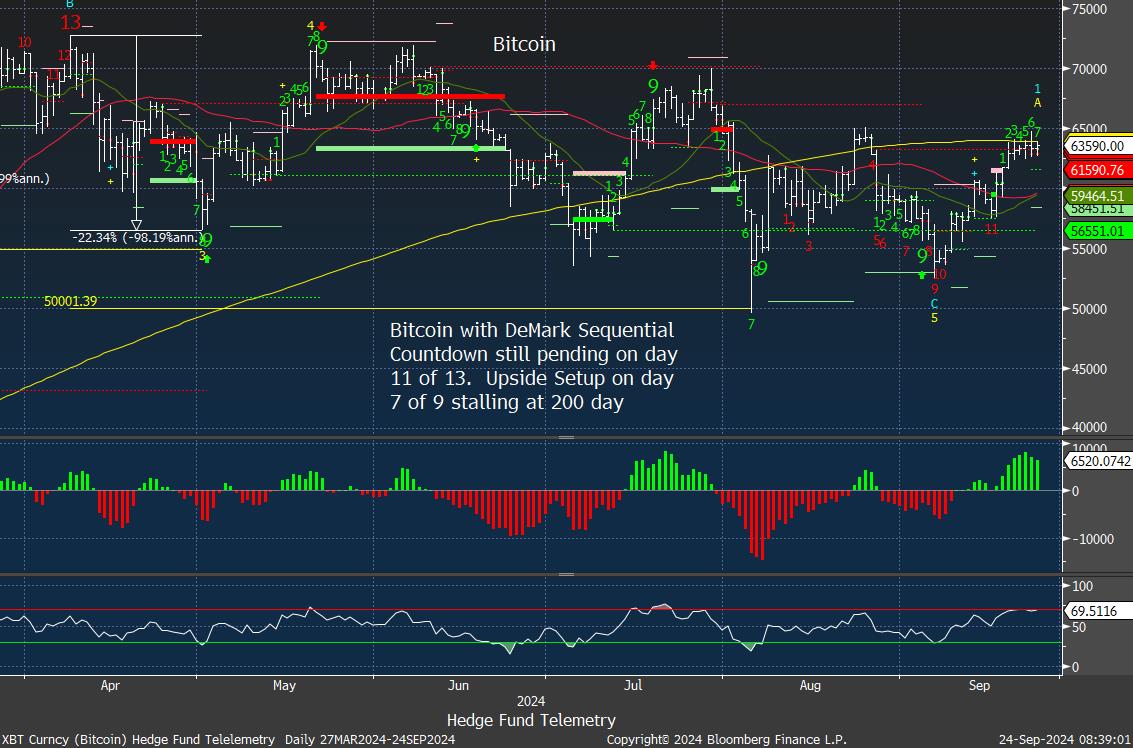Click the red down arrow above the May high
This screenshot has width=1133, height=748.
pyautogui.click(x=322, y=26)
